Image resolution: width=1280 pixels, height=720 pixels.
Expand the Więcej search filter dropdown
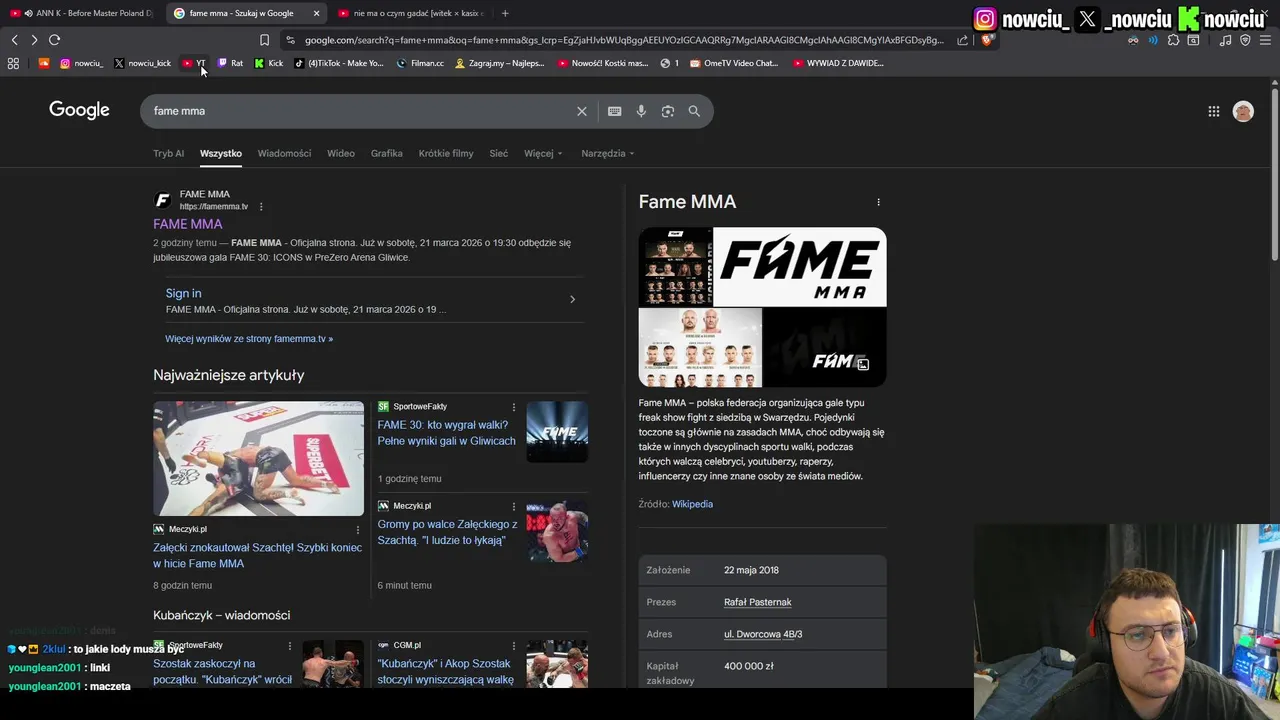point(543,153)
